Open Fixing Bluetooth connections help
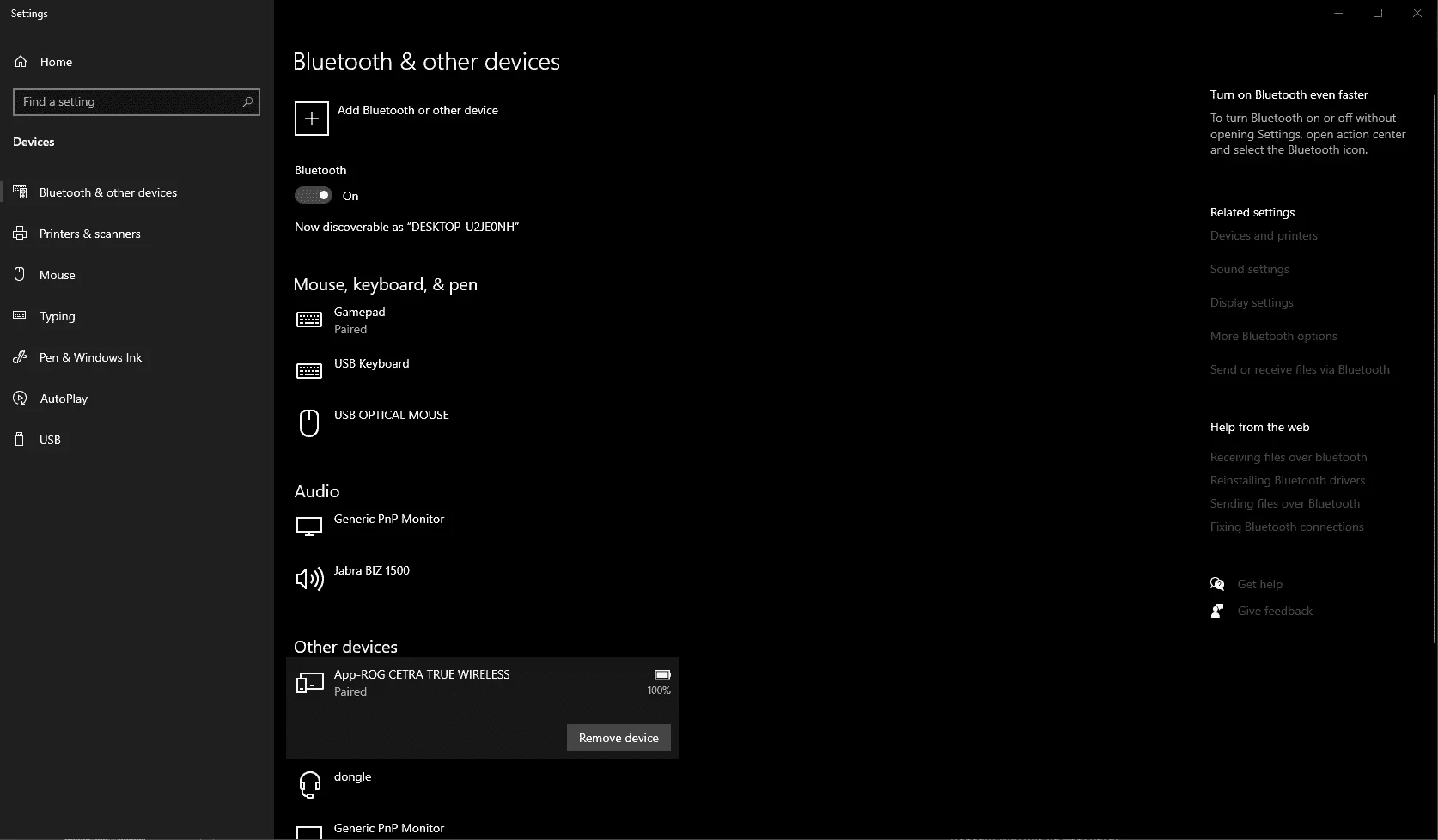The height and width of the screenshot is (840, 1438). point(1287,527)
